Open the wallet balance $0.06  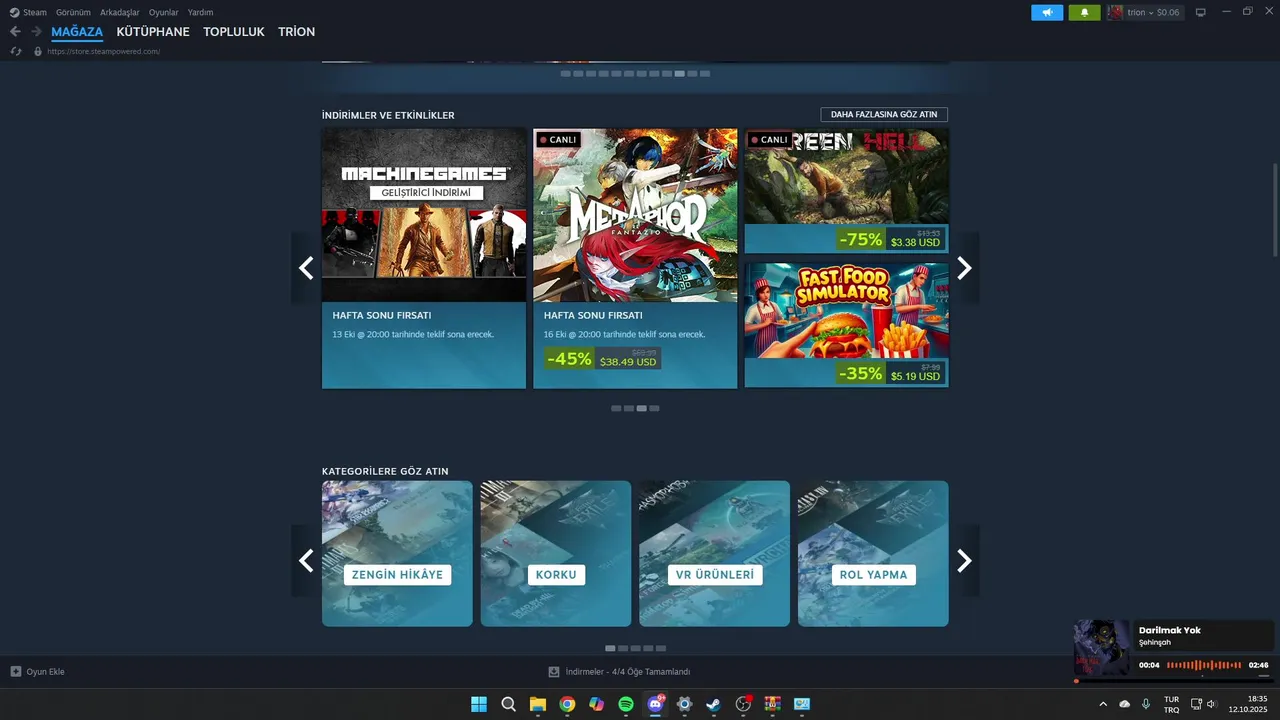[1168, 13]
